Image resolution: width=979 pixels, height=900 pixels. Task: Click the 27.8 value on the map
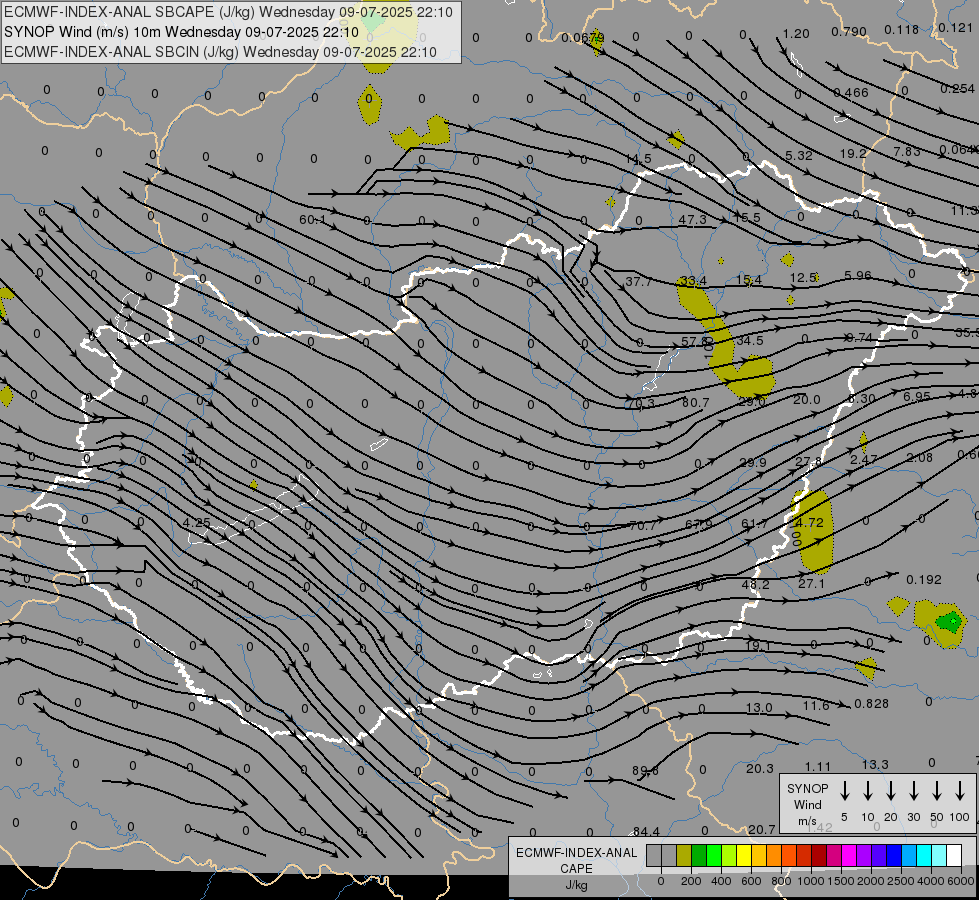point(809,462)
